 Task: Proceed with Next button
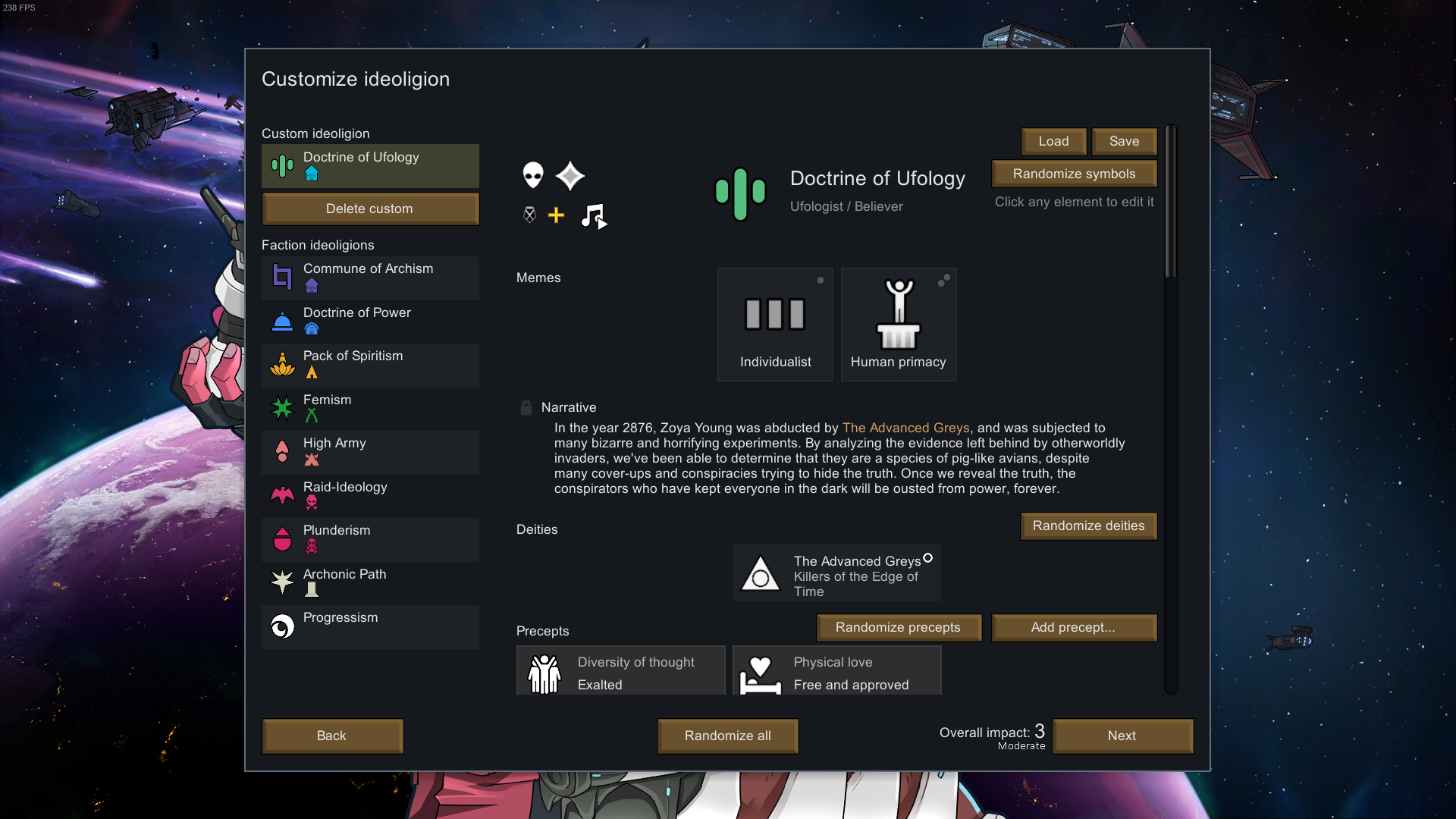click(x=1122, y=736)
